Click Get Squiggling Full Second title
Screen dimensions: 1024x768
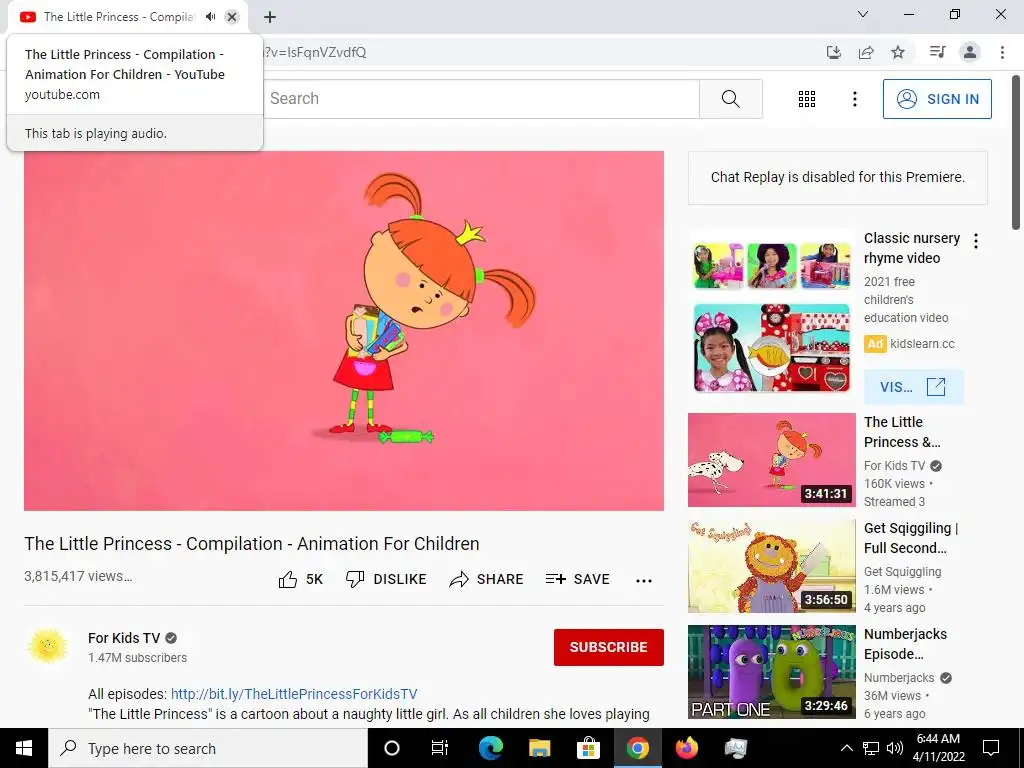[x=911, y=538]
